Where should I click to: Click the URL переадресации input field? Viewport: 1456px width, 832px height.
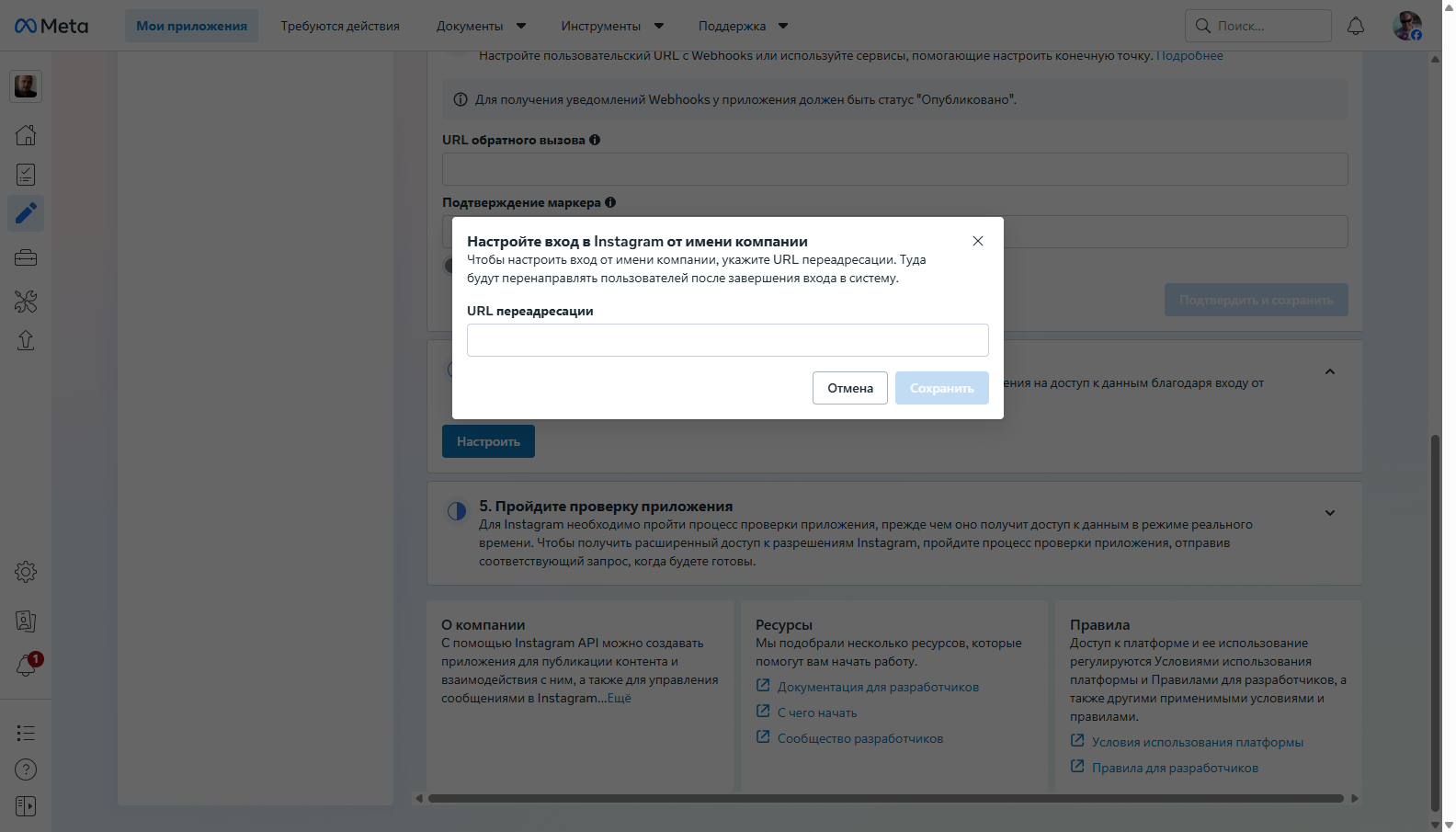click(x=728, y=340)
